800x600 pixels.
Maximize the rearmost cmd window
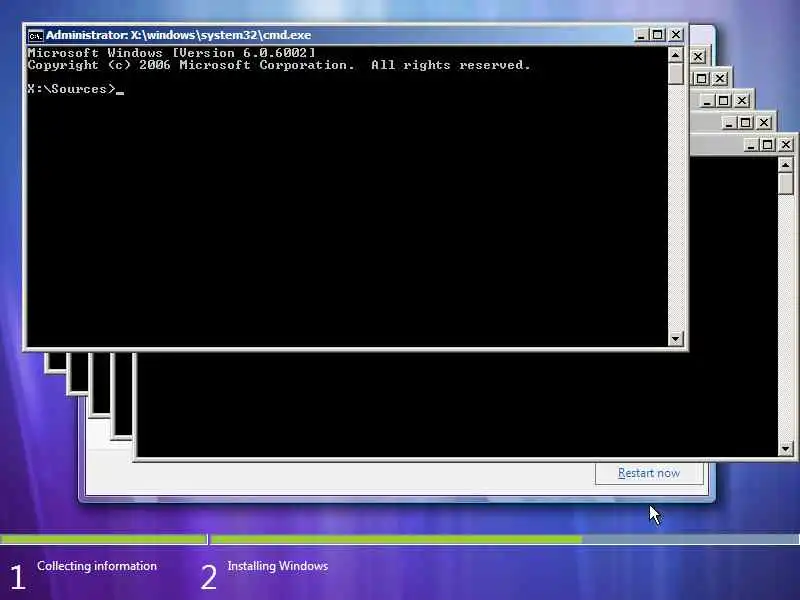768,145
